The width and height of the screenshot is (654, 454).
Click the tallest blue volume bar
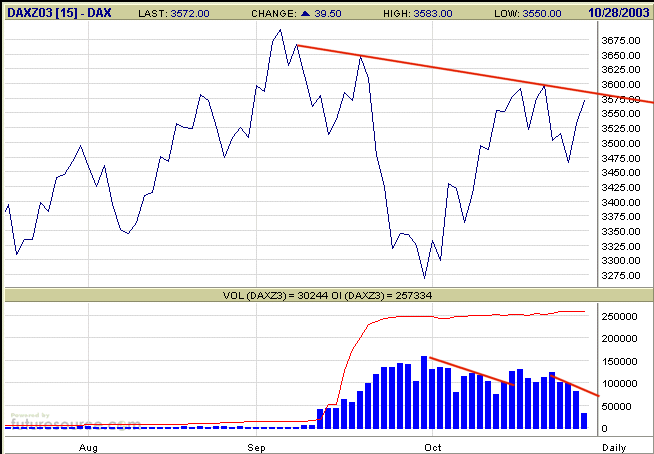(424, 392)
